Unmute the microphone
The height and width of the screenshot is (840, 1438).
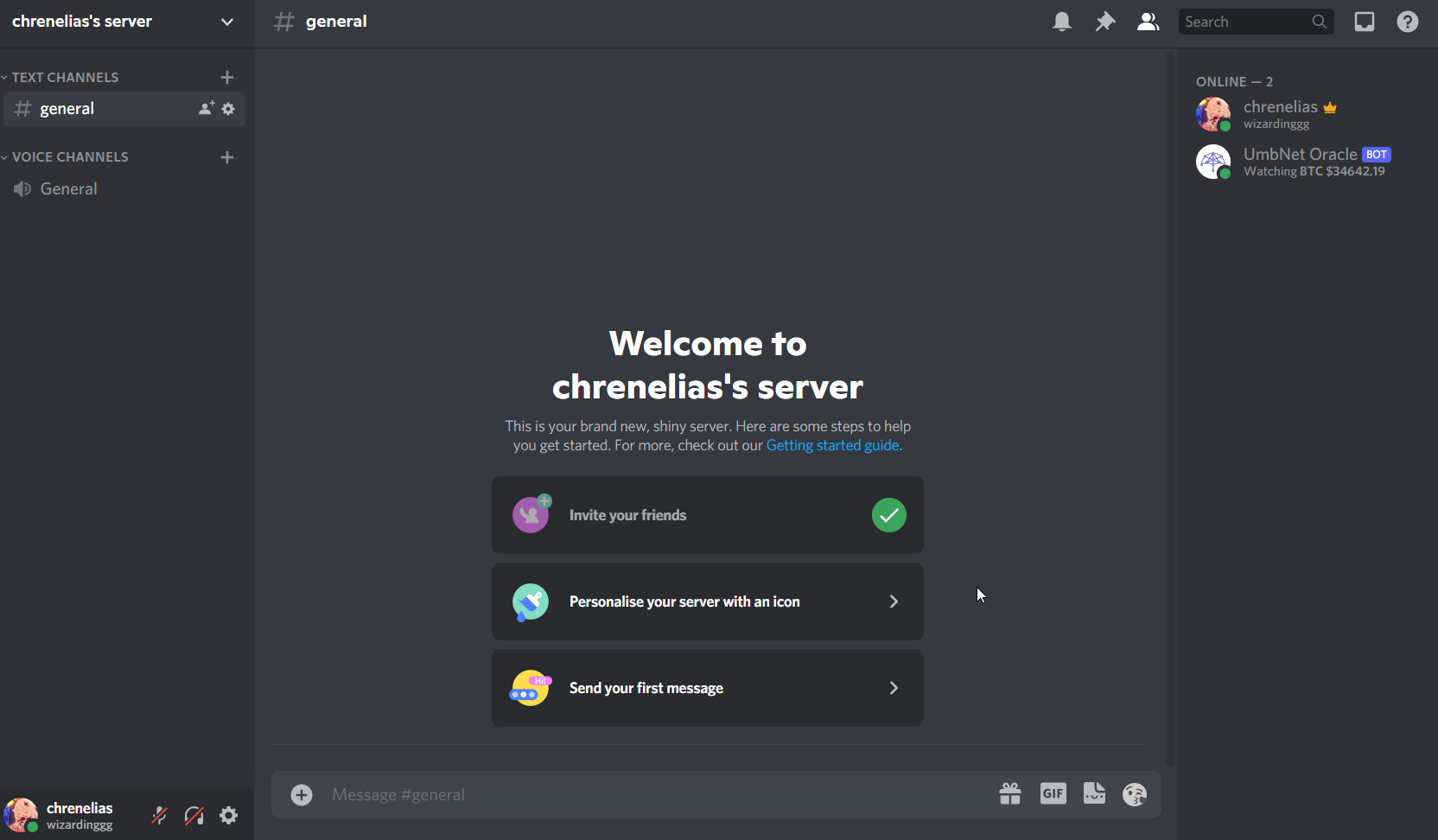click(160, 815)
